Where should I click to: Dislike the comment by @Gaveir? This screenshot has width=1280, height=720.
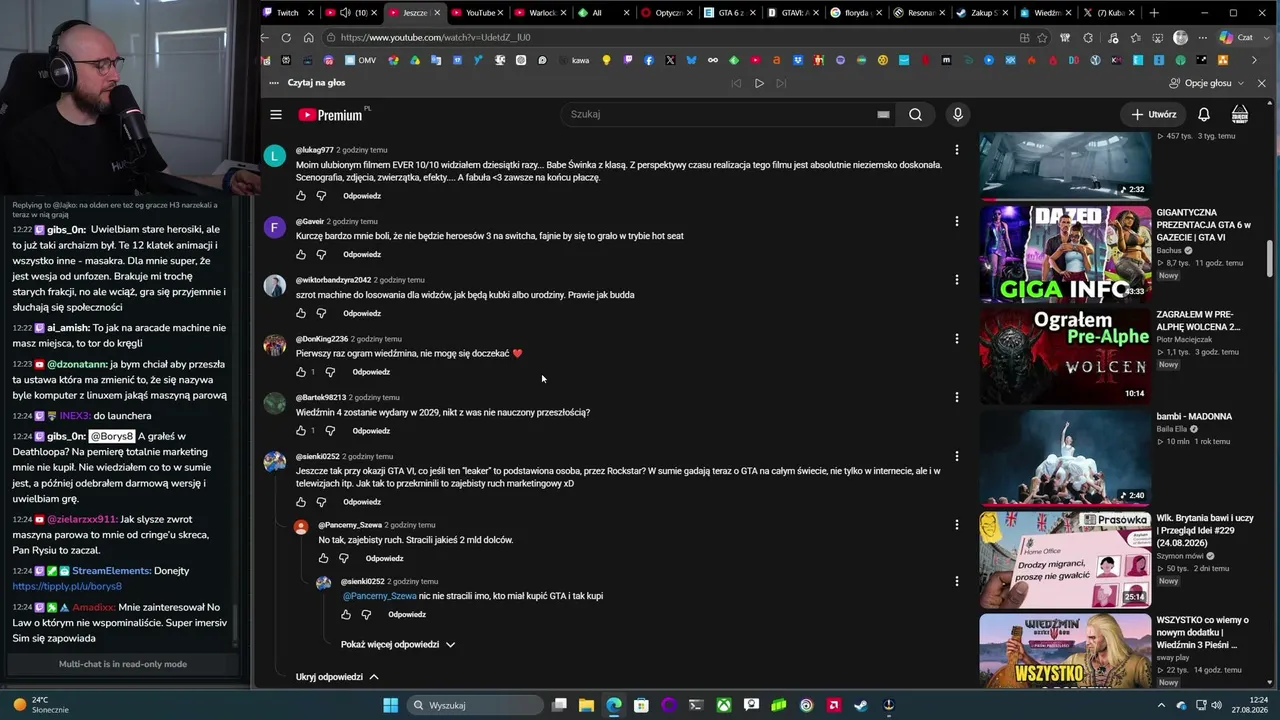[321, 255]
